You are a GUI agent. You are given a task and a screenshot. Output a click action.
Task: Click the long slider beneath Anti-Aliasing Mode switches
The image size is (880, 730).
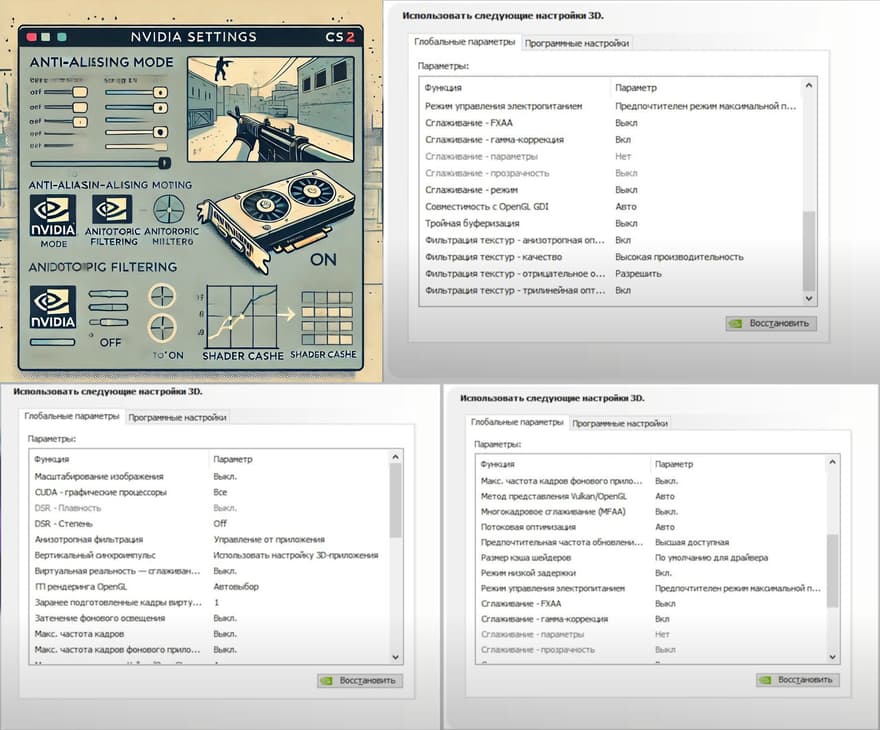(98, 162)
